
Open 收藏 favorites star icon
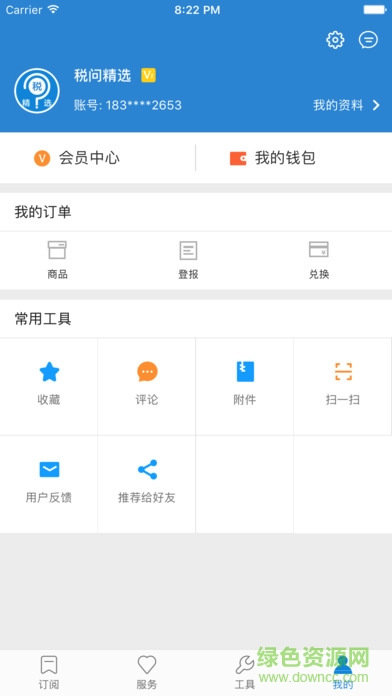(x=49, y=372)
